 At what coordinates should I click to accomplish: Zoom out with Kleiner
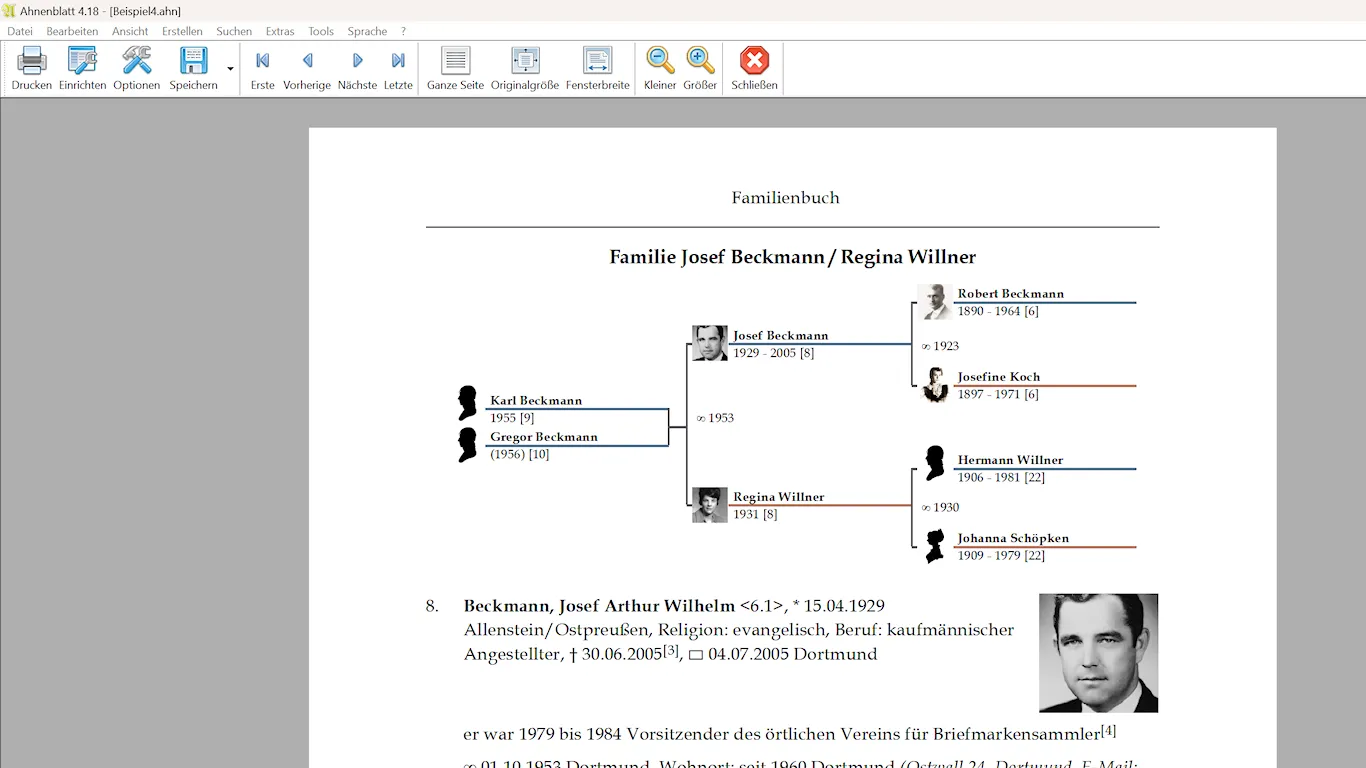click(x=660, y=69)
